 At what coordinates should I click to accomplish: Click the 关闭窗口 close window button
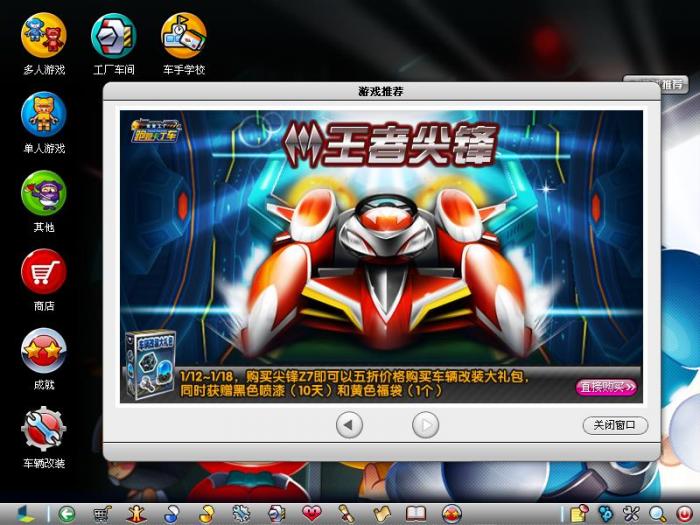click(x=615, y=425)
